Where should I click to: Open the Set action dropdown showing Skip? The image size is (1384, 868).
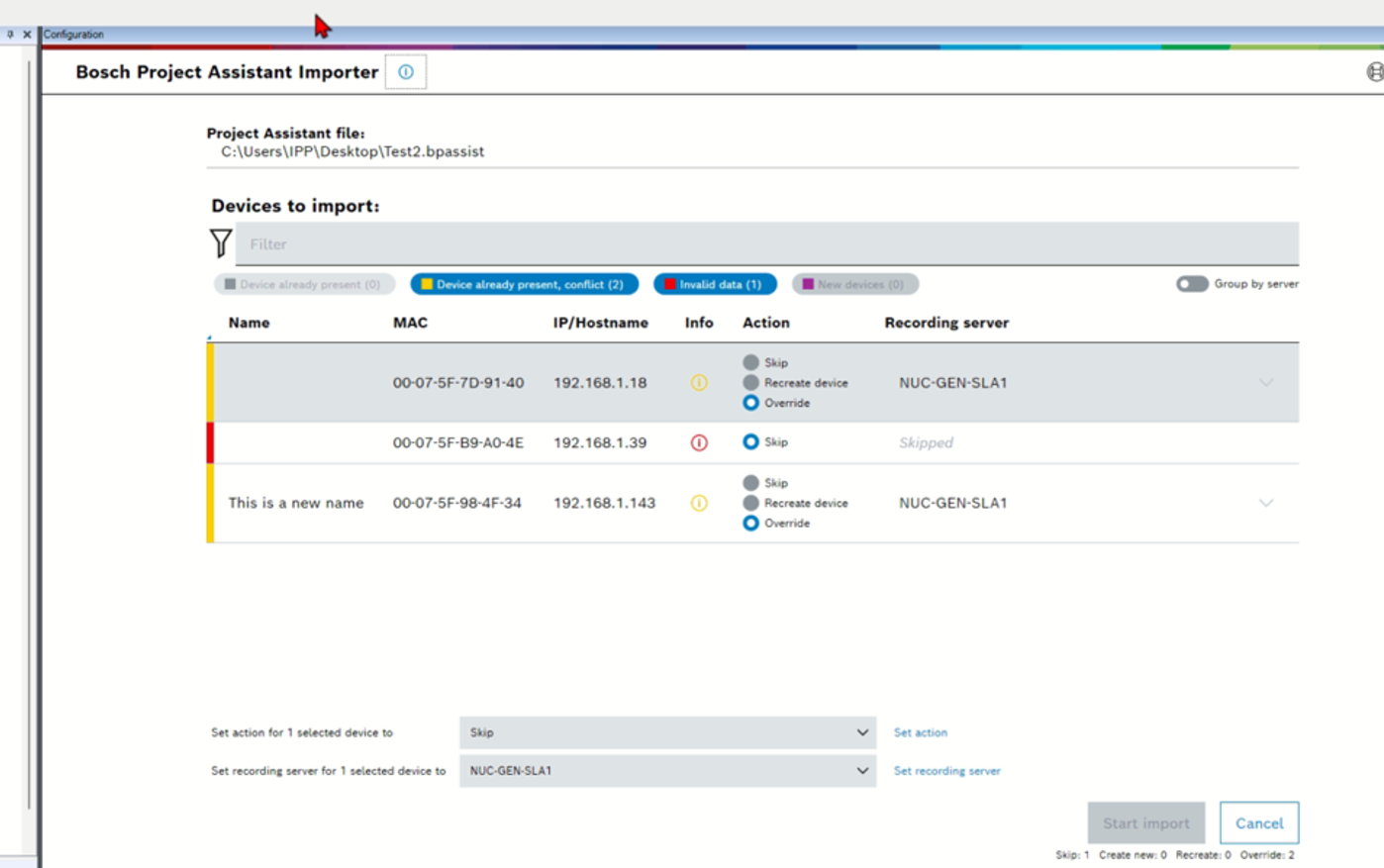[667, 732]
